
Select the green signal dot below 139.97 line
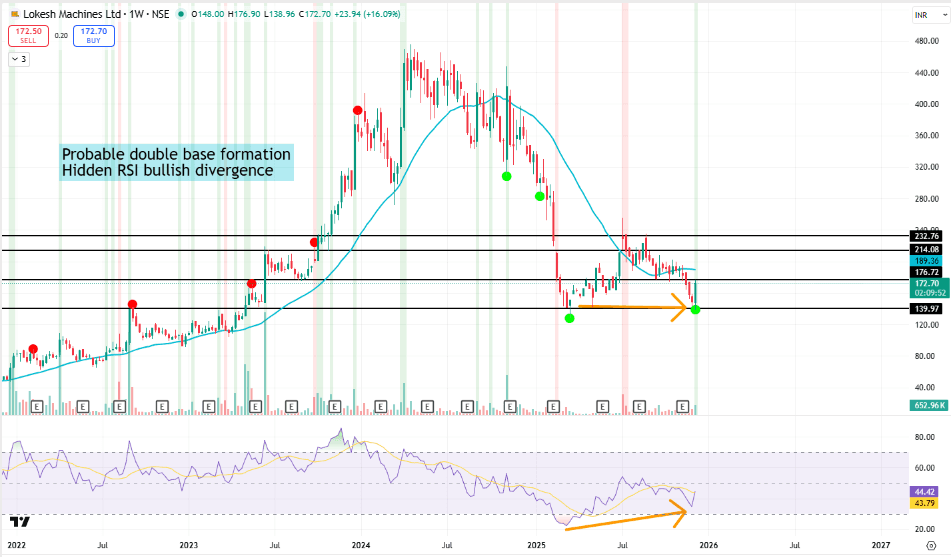[569, 318]
